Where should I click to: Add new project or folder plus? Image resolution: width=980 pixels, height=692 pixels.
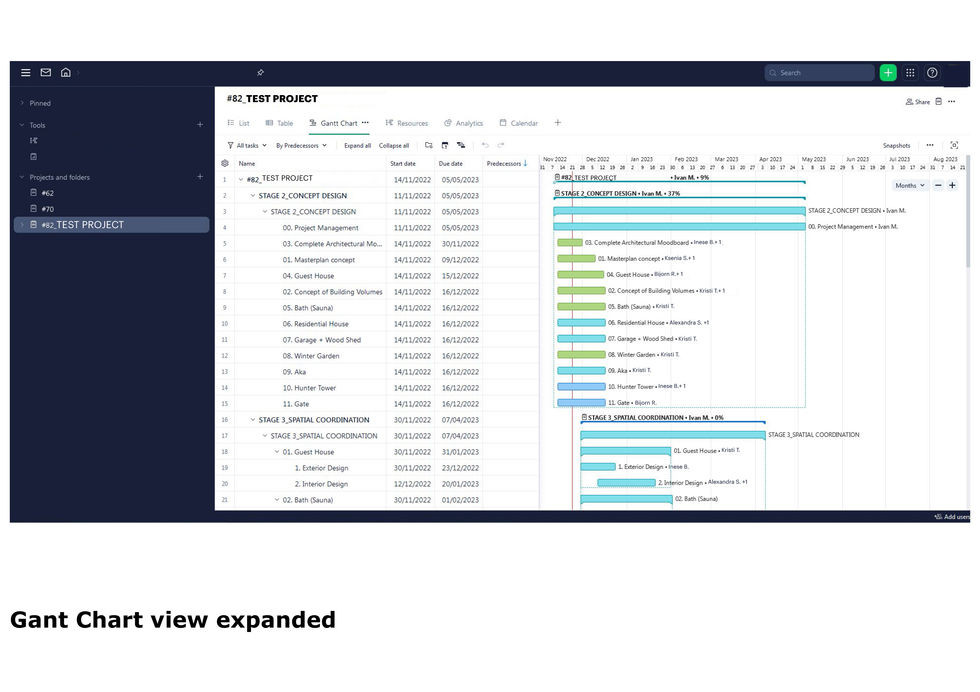[x=200, y=177]
